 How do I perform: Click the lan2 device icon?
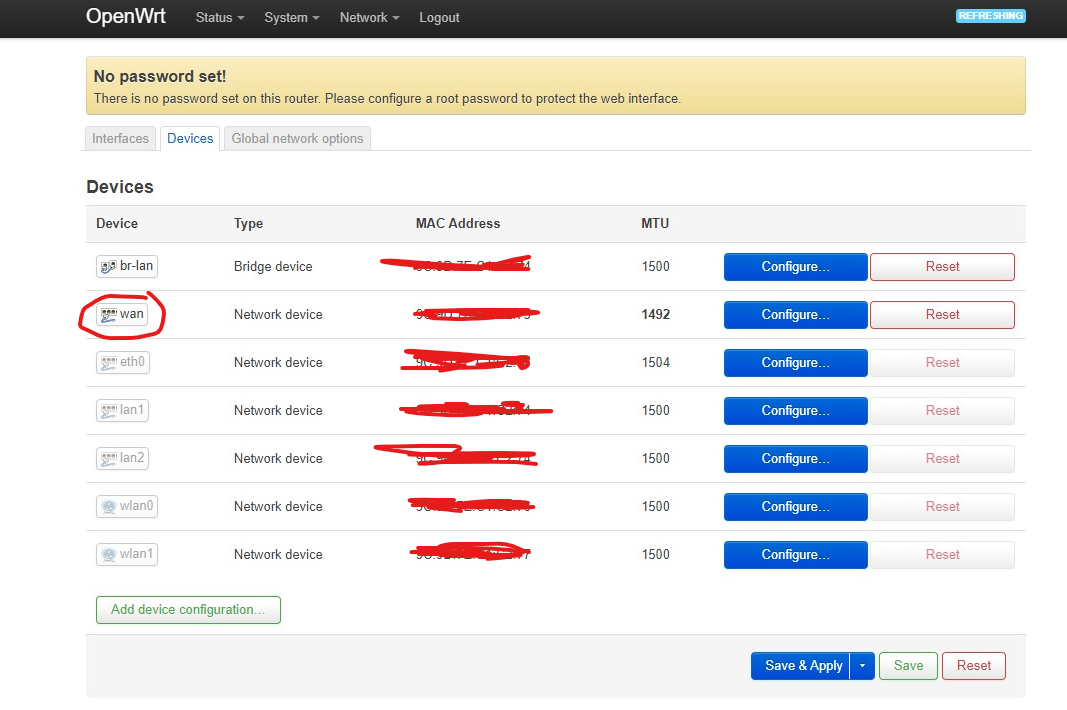109,458
